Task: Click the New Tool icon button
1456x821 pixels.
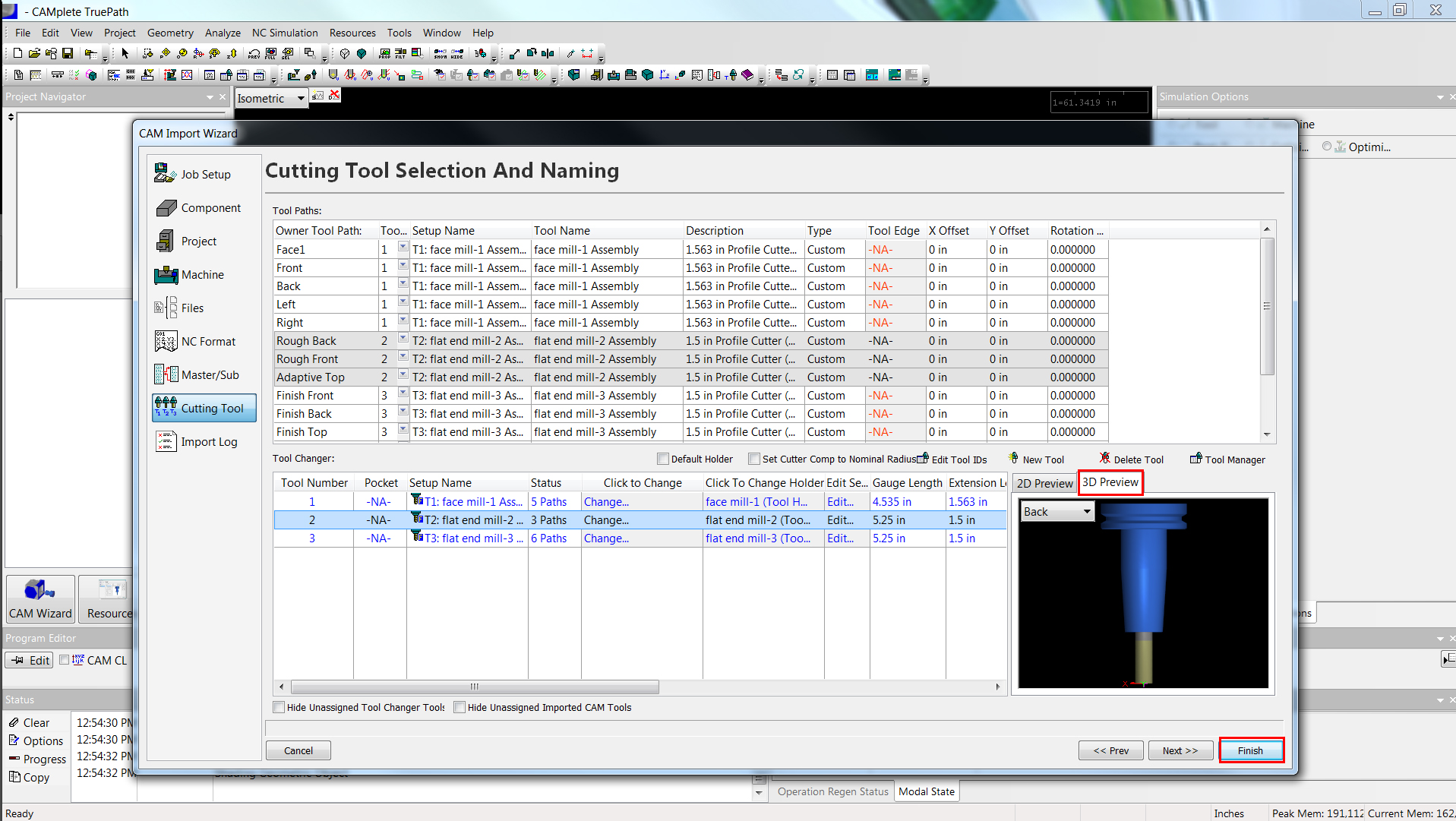Action: click(1037, 459)
